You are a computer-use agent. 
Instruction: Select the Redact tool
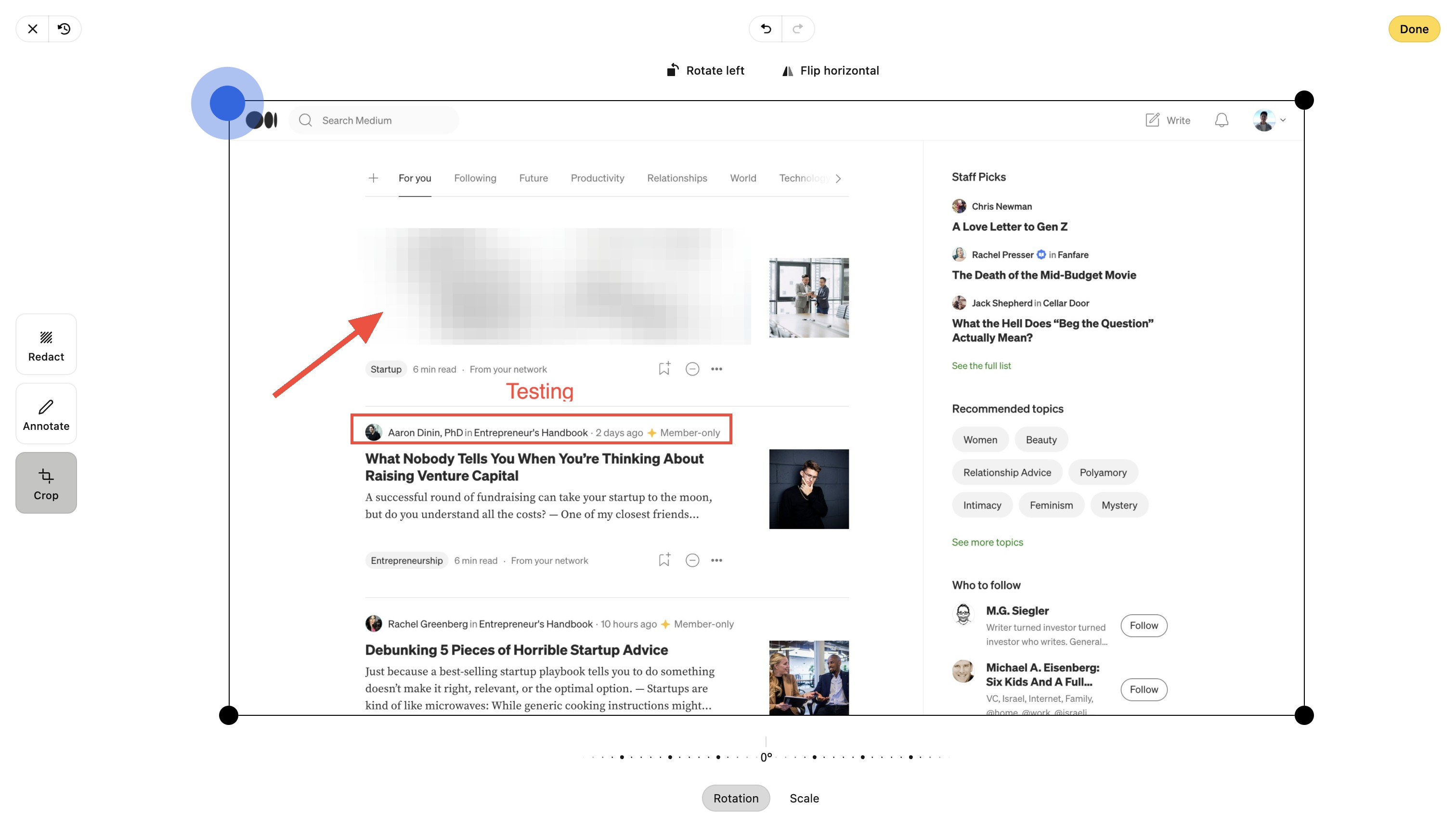click(x=46, y=344)
